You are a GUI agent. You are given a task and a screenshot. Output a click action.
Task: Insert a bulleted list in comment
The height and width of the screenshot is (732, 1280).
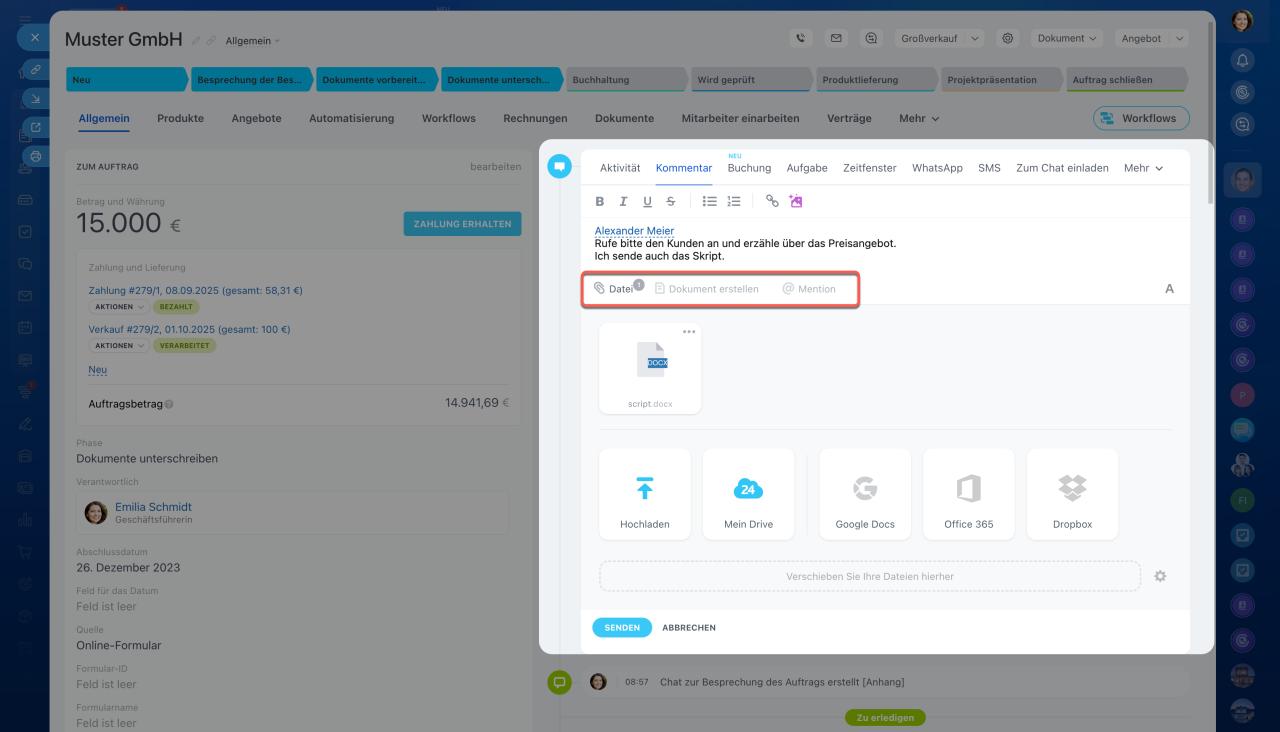tap(710, 201)
